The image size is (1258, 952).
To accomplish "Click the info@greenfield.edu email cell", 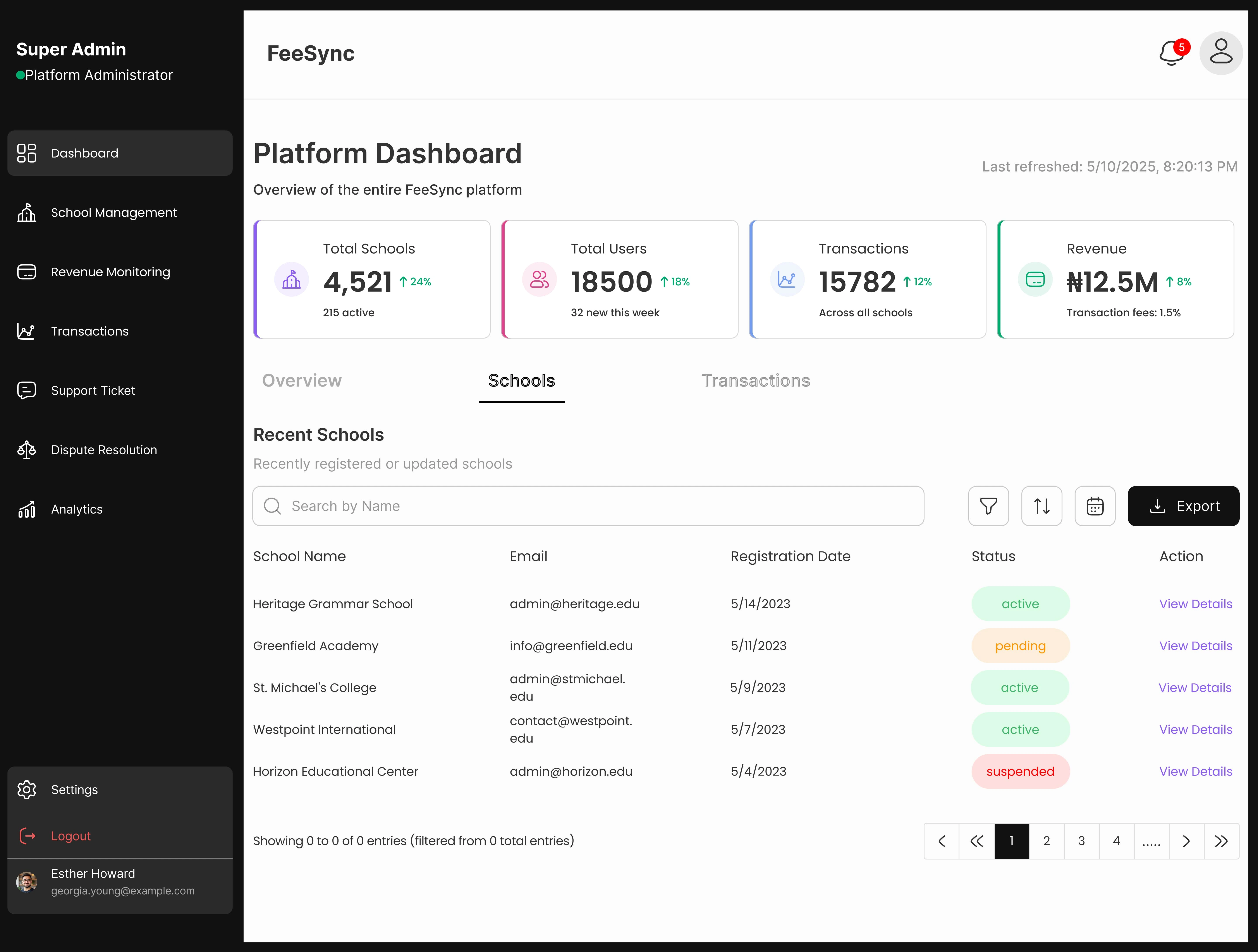I will [571, 646].
